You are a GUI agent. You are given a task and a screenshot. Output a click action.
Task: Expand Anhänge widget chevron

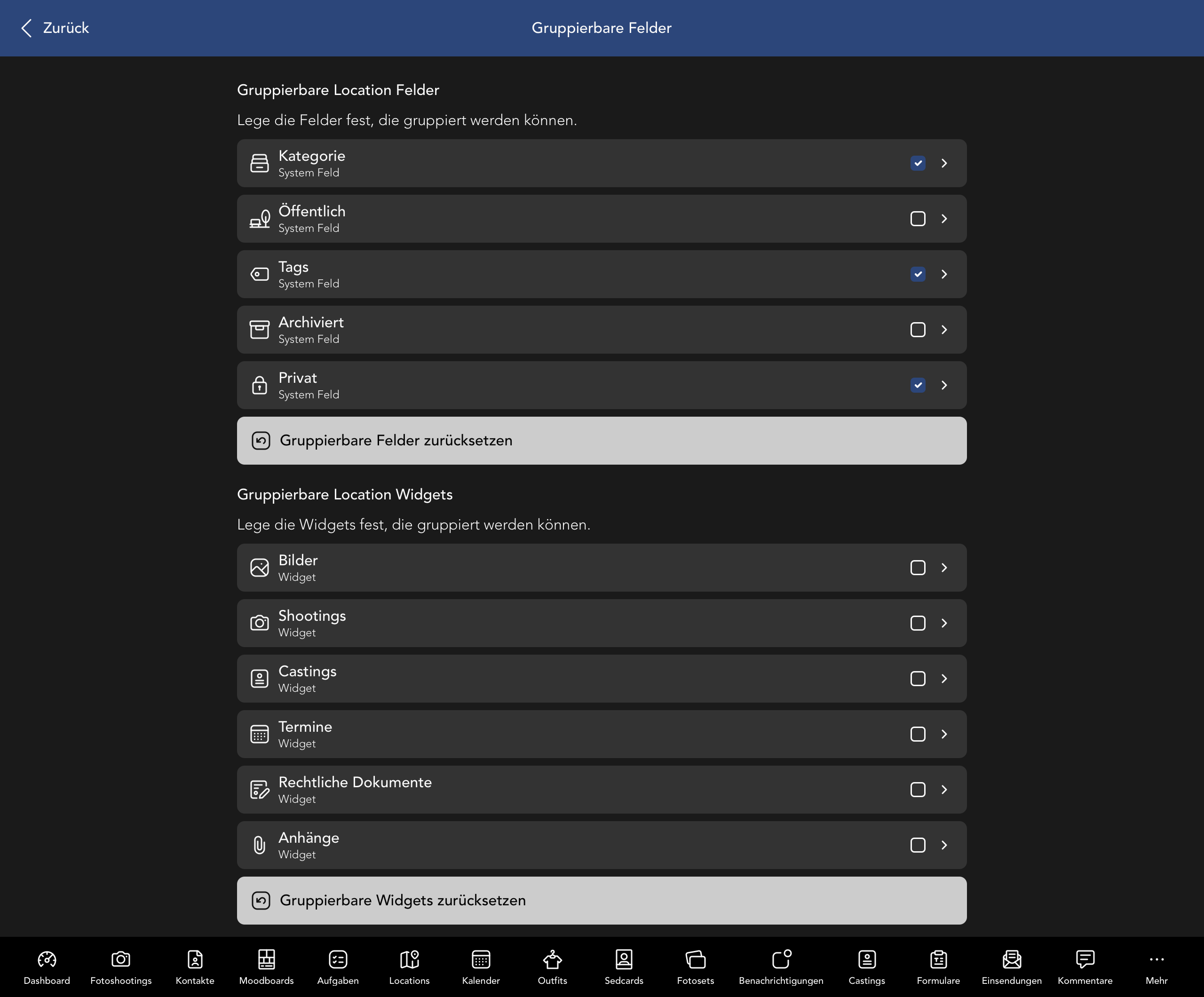point(944,845)
